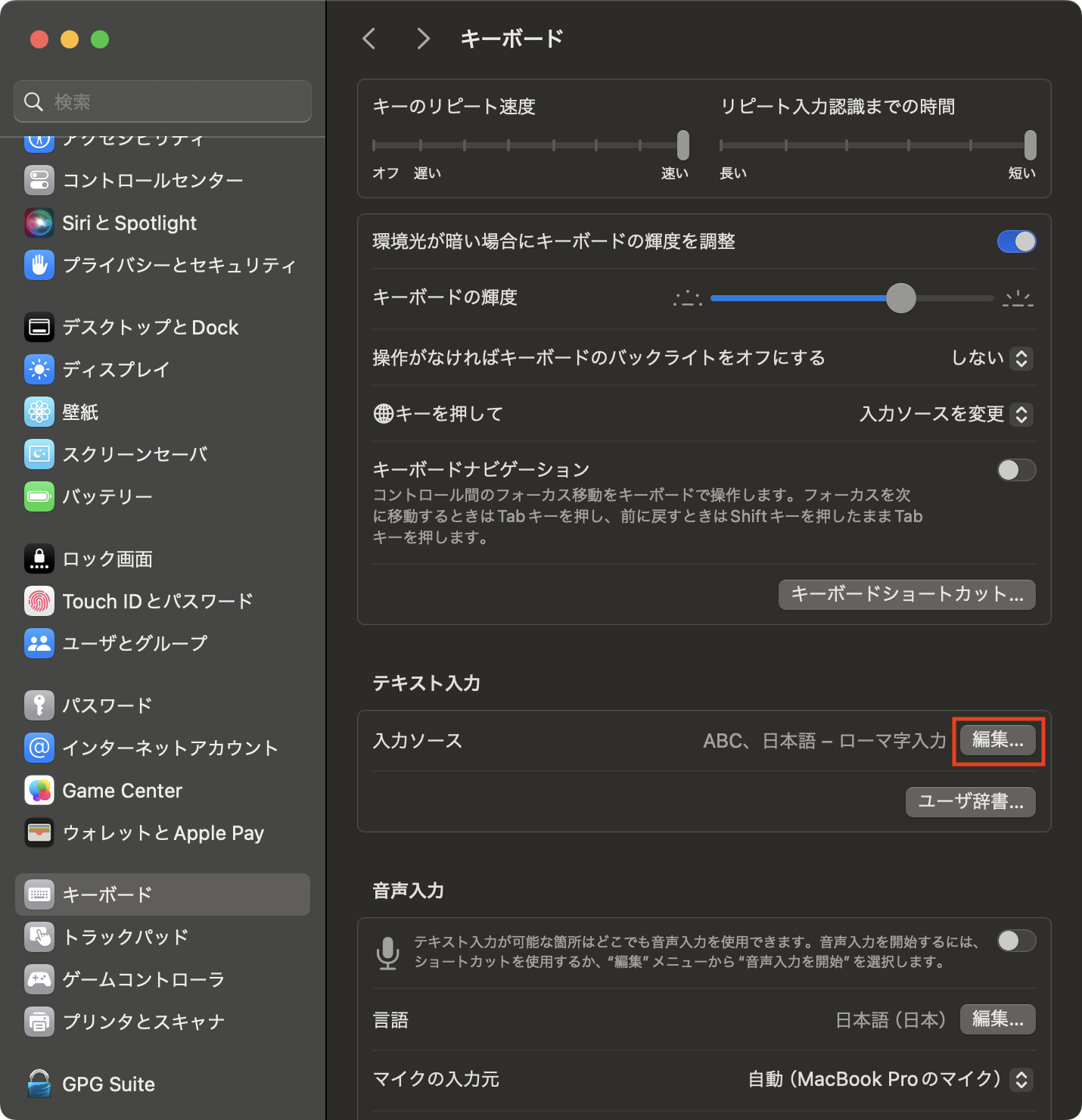Click the Passwords key icon

click(x=39, y=705)
